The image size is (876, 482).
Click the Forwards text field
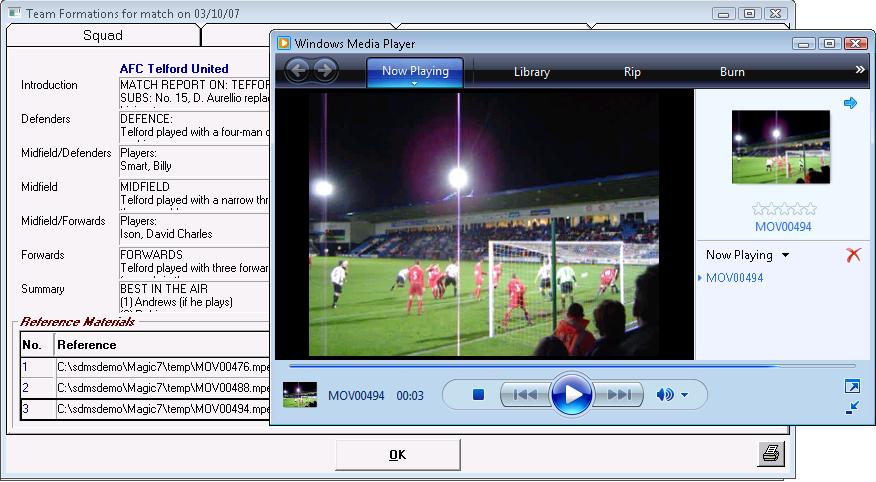pyautogui.click(x=194, y=261)
